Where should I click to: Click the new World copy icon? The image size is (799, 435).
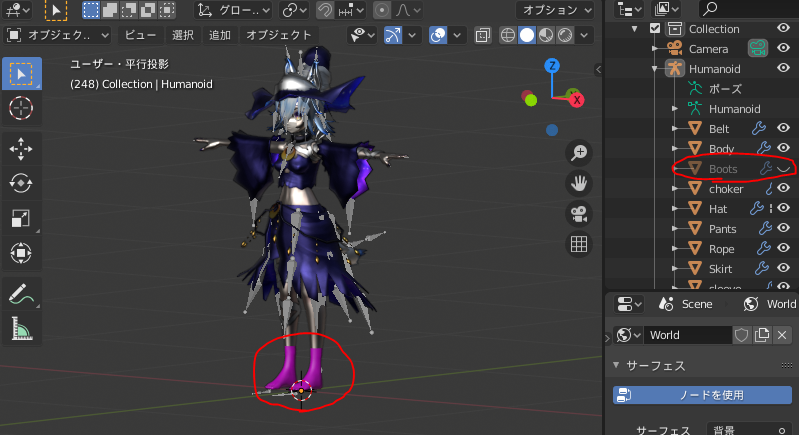762,335
